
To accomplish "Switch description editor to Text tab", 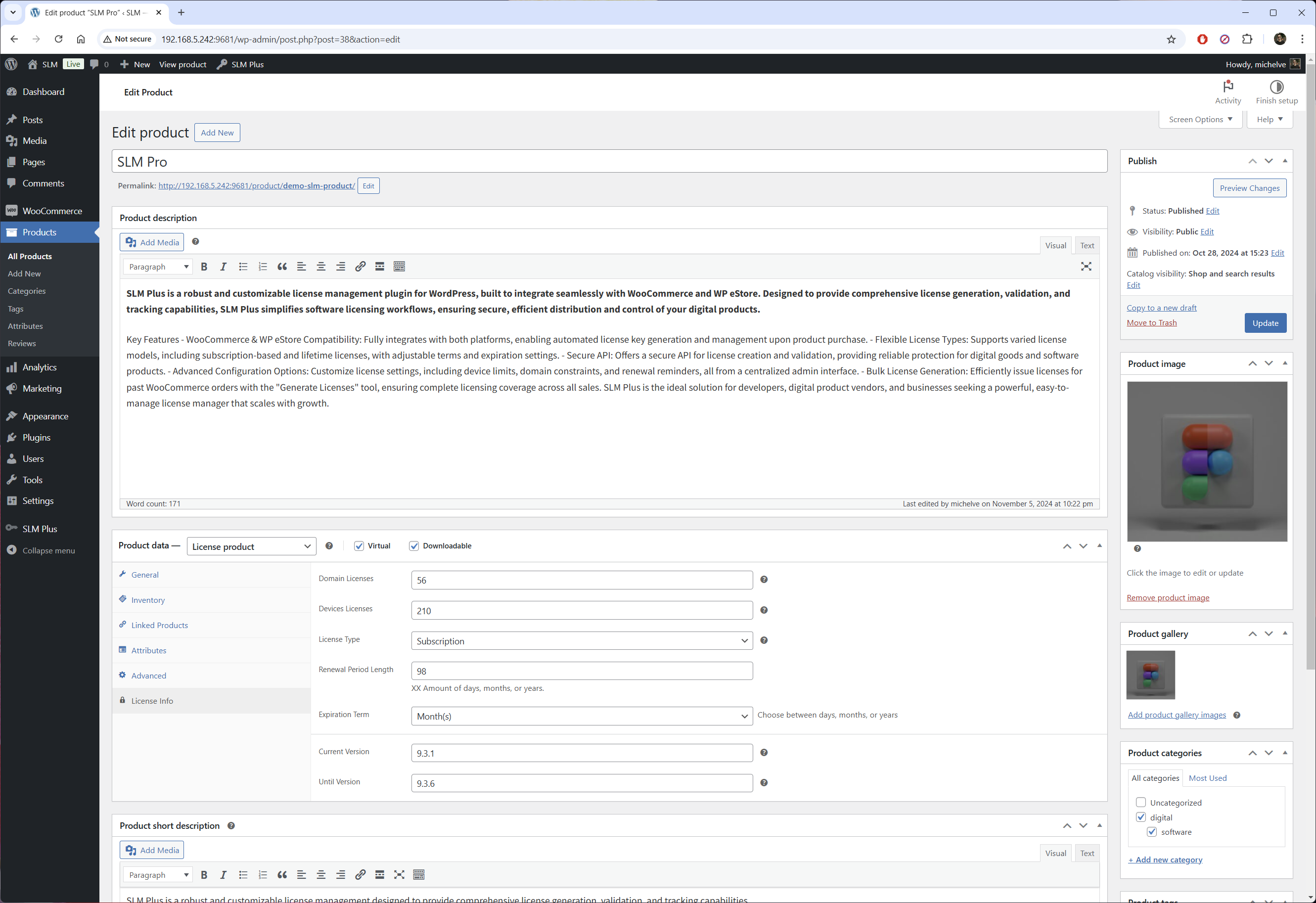I will tap(1086, 245).
